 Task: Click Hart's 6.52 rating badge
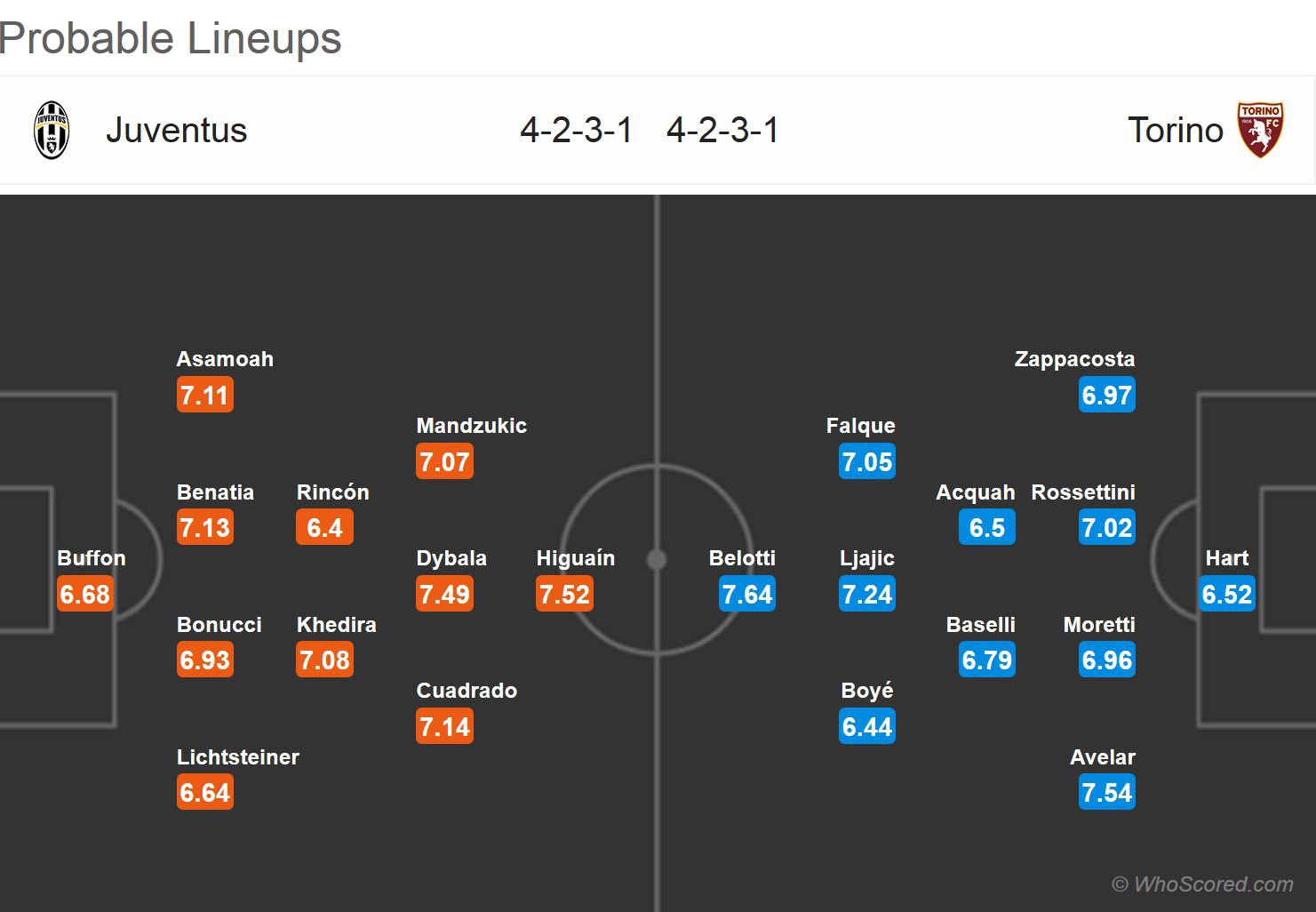coord(1226,594)
